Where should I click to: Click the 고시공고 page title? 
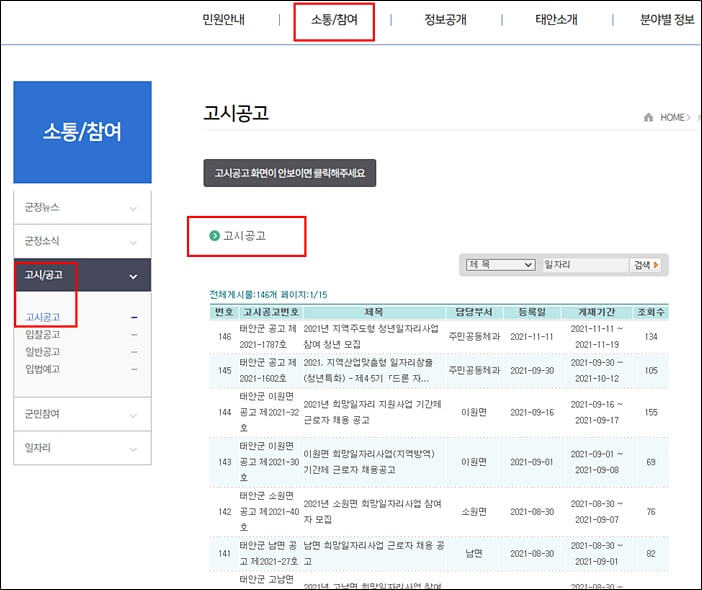pyautogui.click(x=236, y=113)
